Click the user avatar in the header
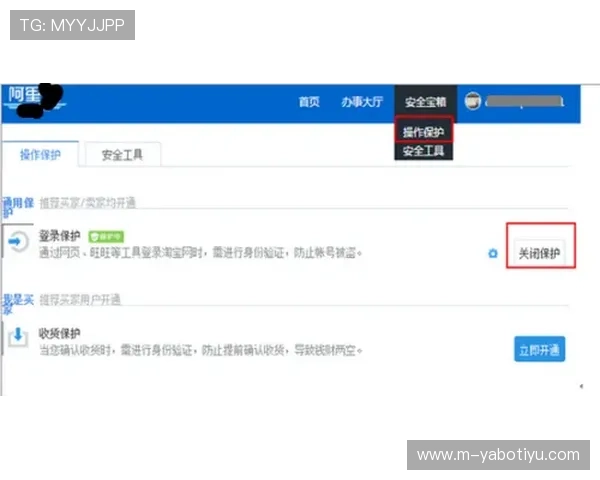Image resolution: width=600 pixels, height=480 pixels. (473, 101)
